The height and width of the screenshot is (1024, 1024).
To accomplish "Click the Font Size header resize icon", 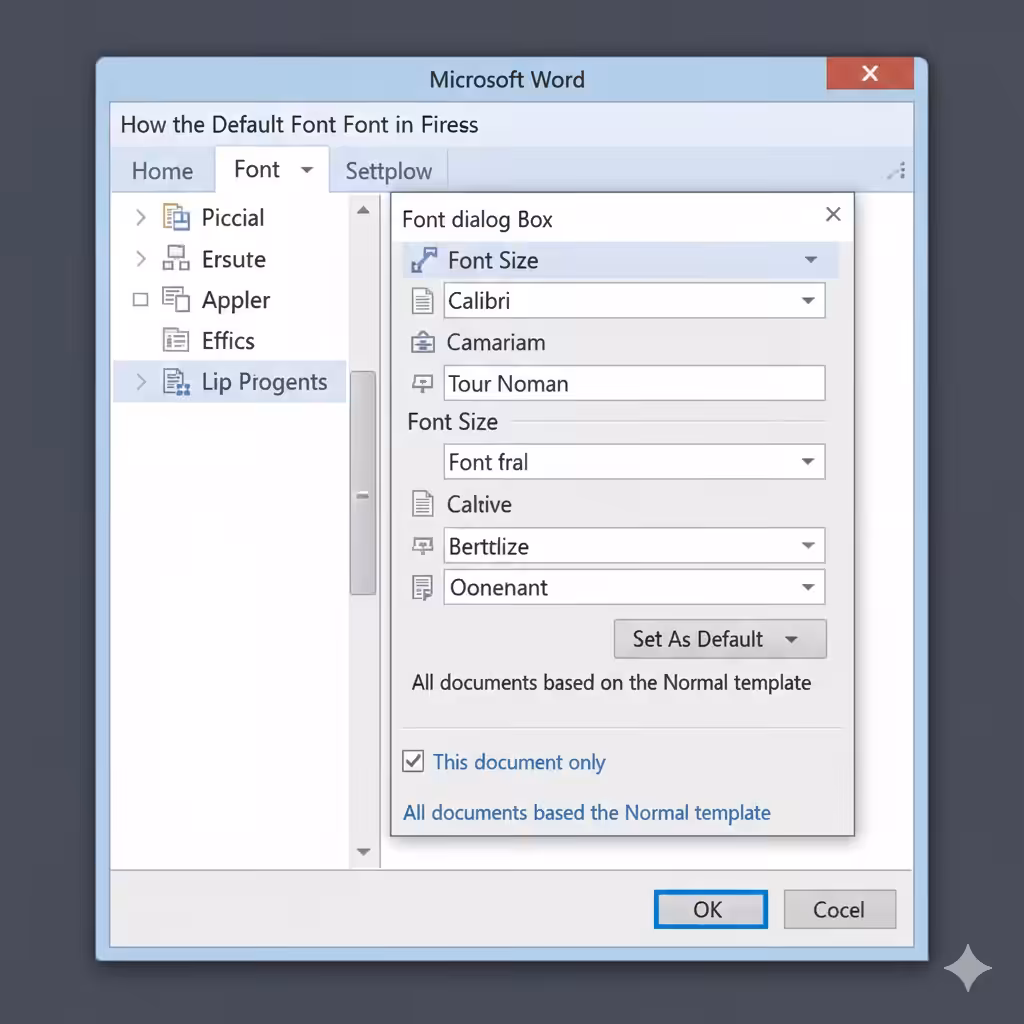I will [424, 260].
